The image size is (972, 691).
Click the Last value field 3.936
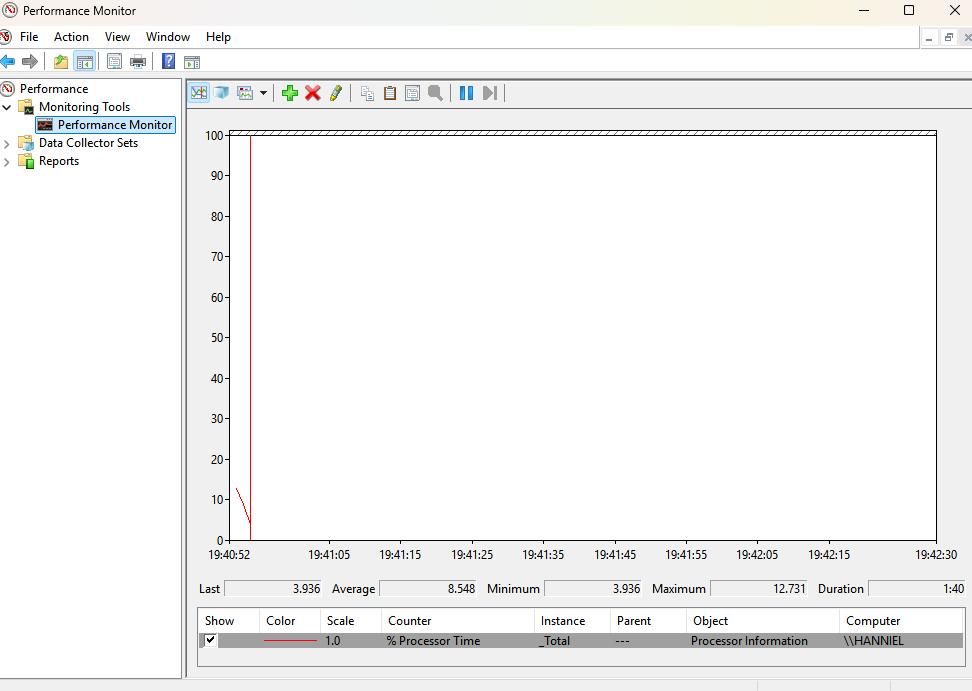pos(273,588)
